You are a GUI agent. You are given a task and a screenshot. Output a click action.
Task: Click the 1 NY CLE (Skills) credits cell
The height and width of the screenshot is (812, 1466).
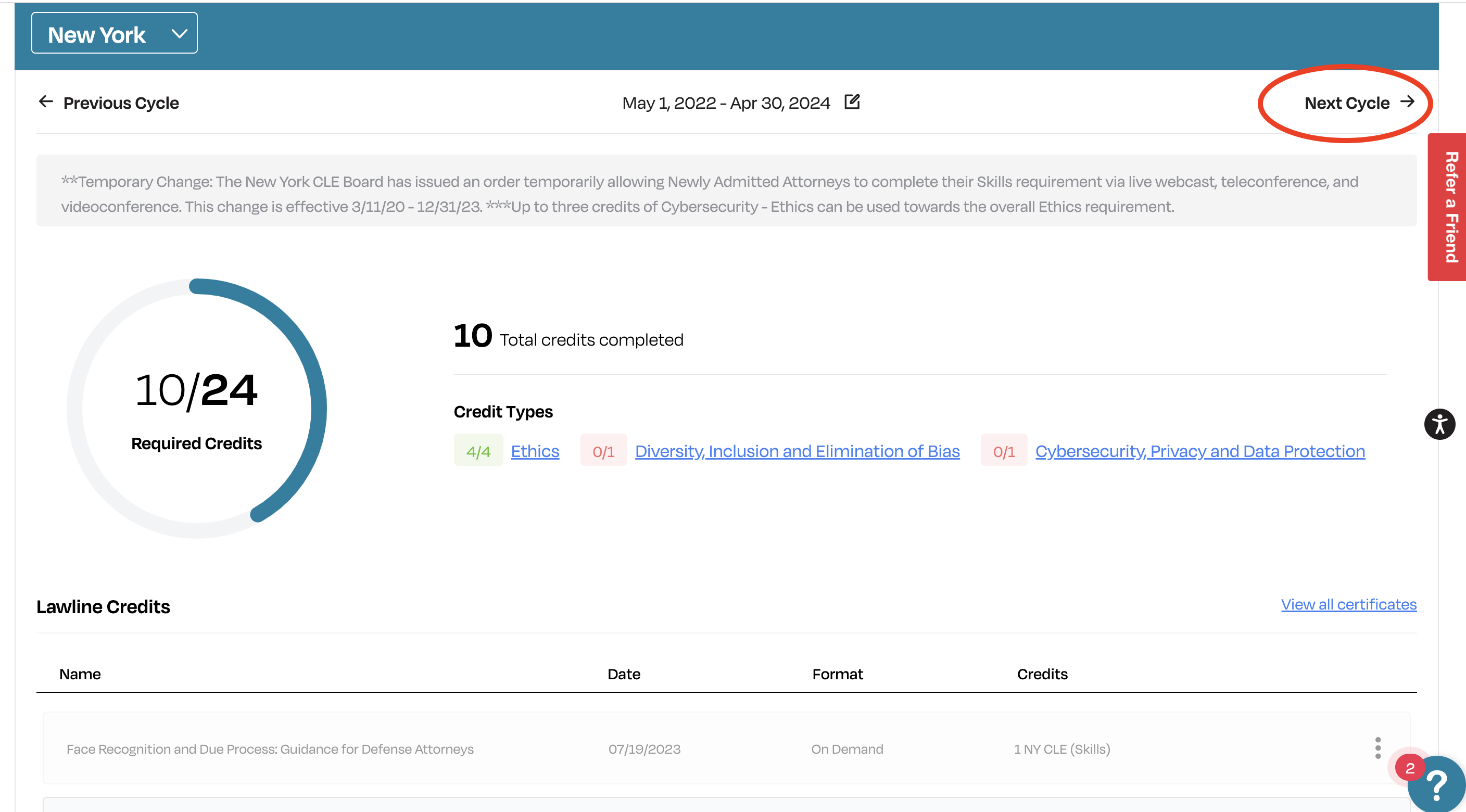point(1062,749)
